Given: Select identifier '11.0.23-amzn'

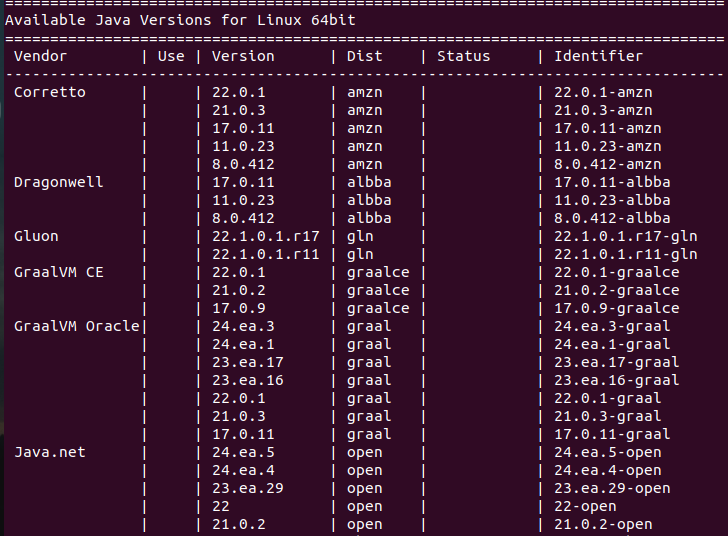Looking at the screenshot, I should pos(608,146).
